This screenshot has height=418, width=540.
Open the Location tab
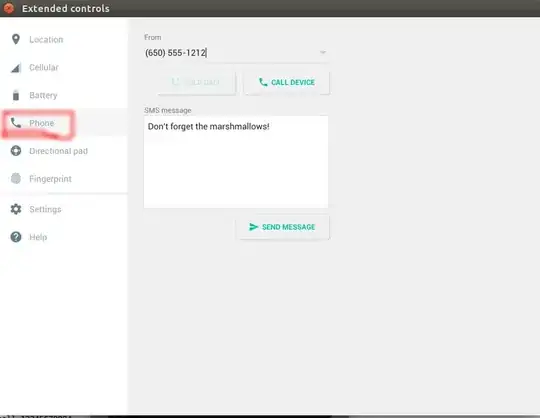tap(64, 39)
